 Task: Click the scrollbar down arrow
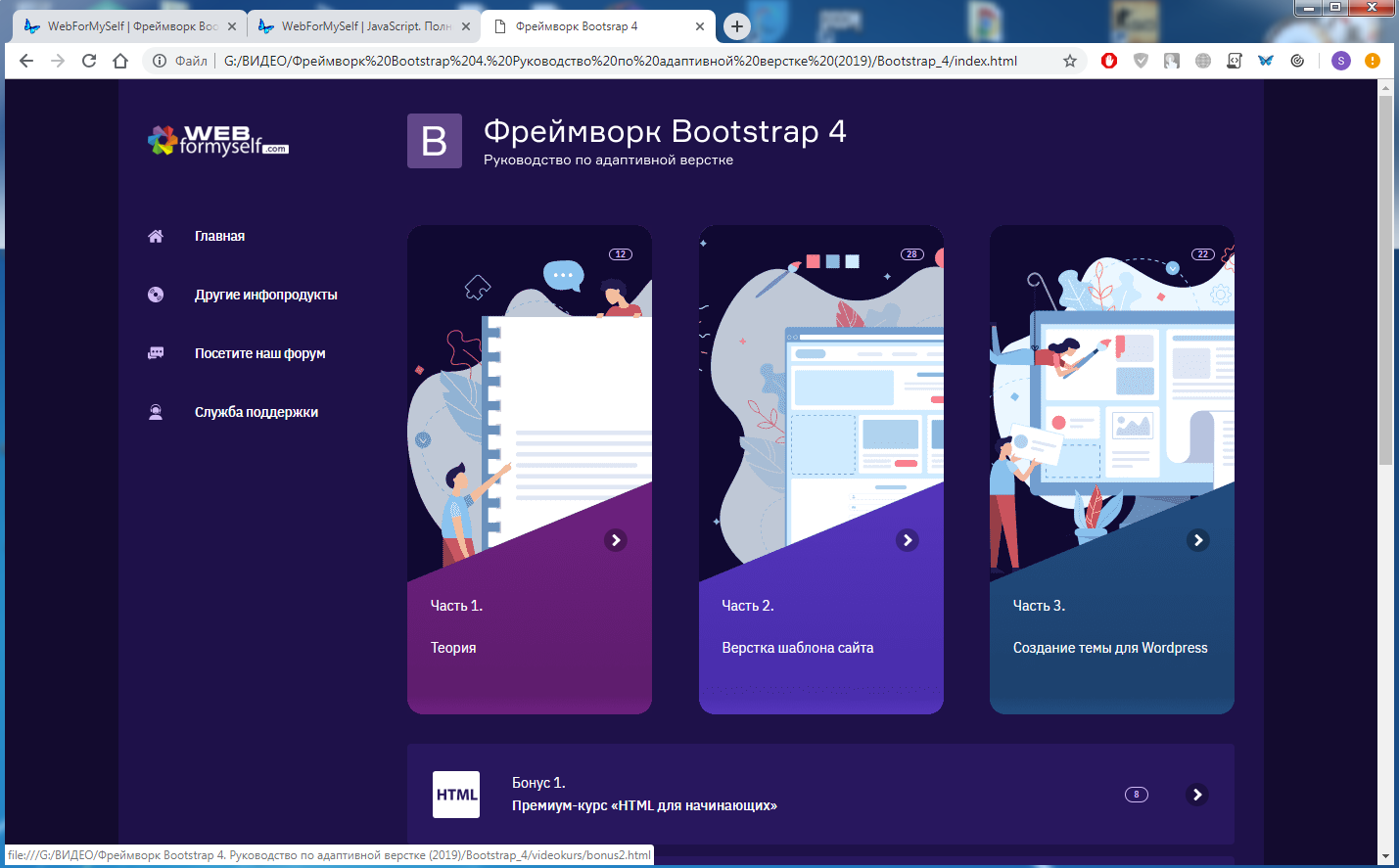[x=1385, y=857]
